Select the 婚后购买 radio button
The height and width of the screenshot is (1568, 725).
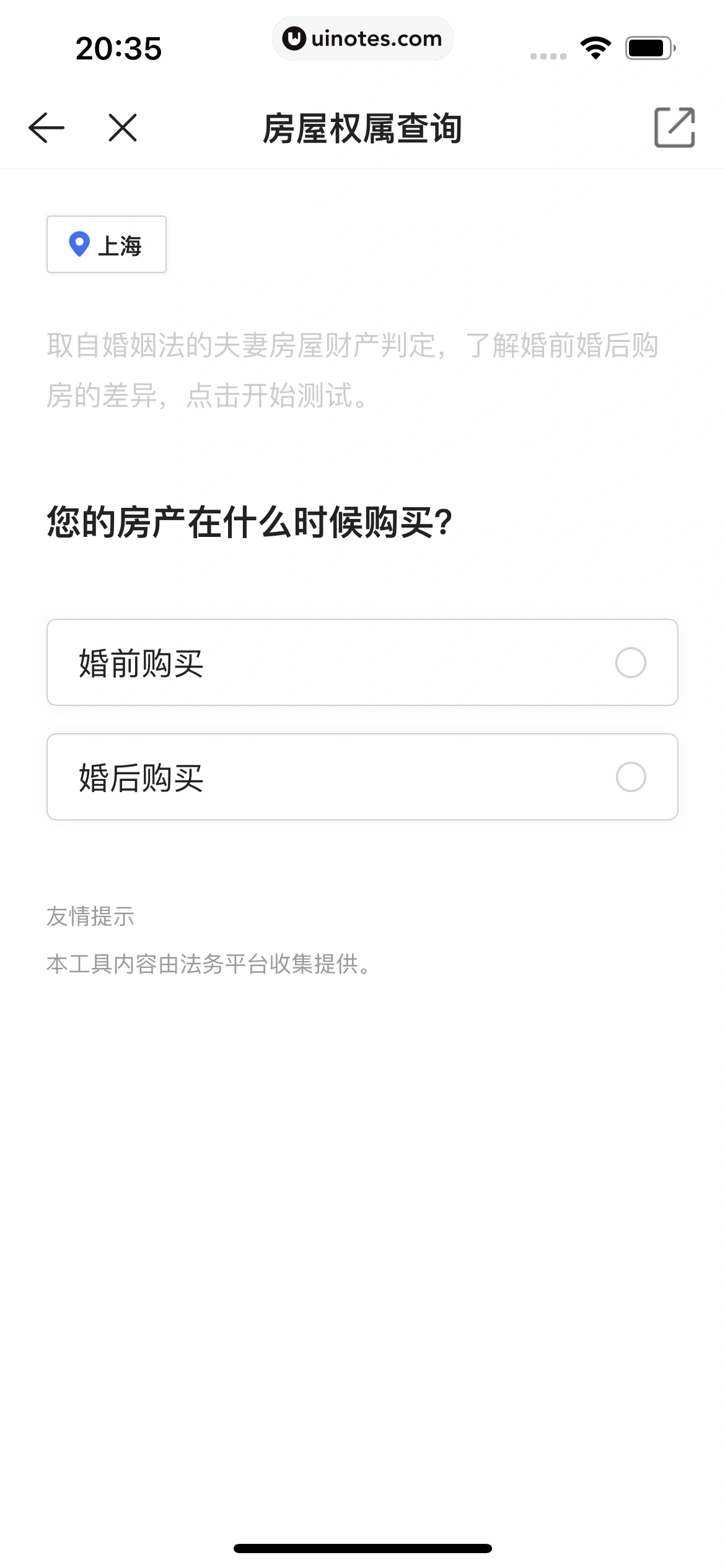pos(630,777)
